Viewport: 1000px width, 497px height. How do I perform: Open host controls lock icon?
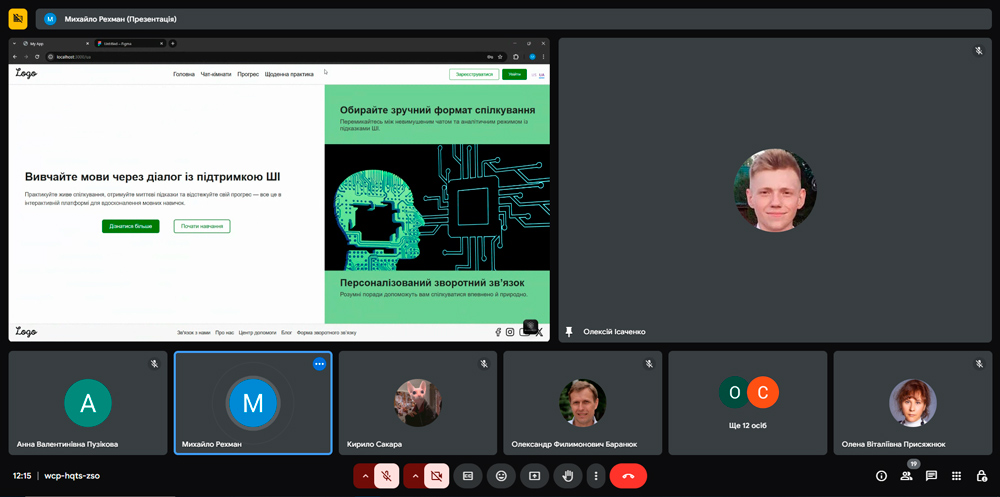[981, 476]
